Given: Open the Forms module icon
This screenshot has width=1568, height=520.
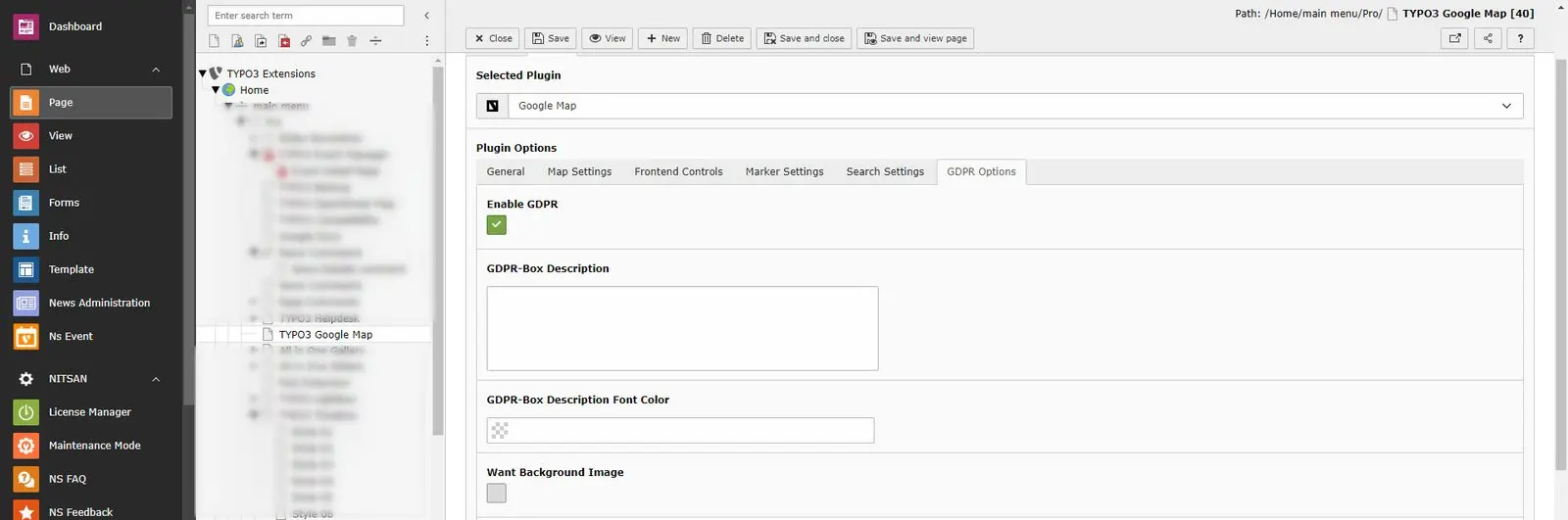Looking at the screenshot, I should (25, 203).
